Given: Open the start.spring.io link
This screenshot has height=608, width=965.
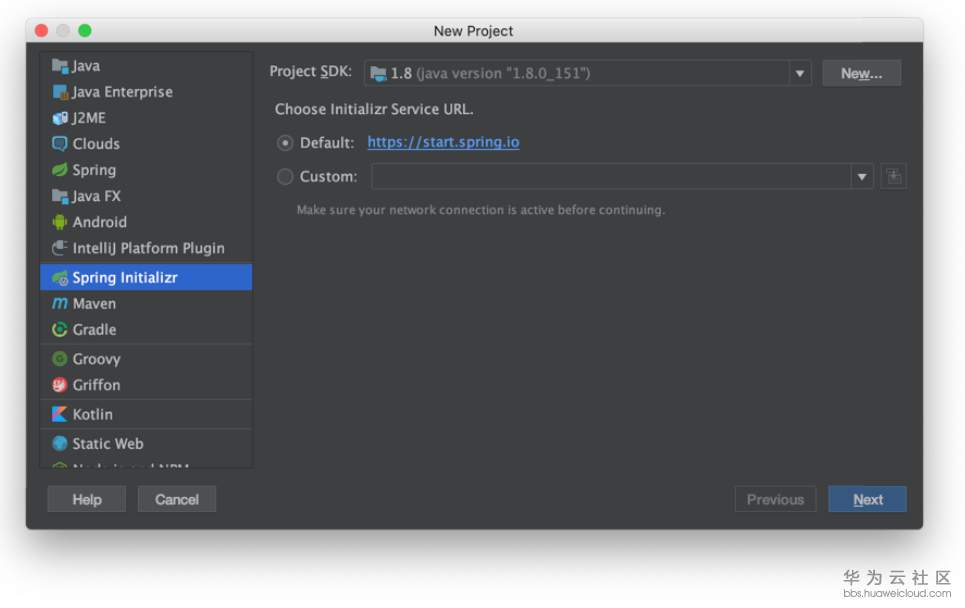Looking at the screenshot, I should [443, 142].
